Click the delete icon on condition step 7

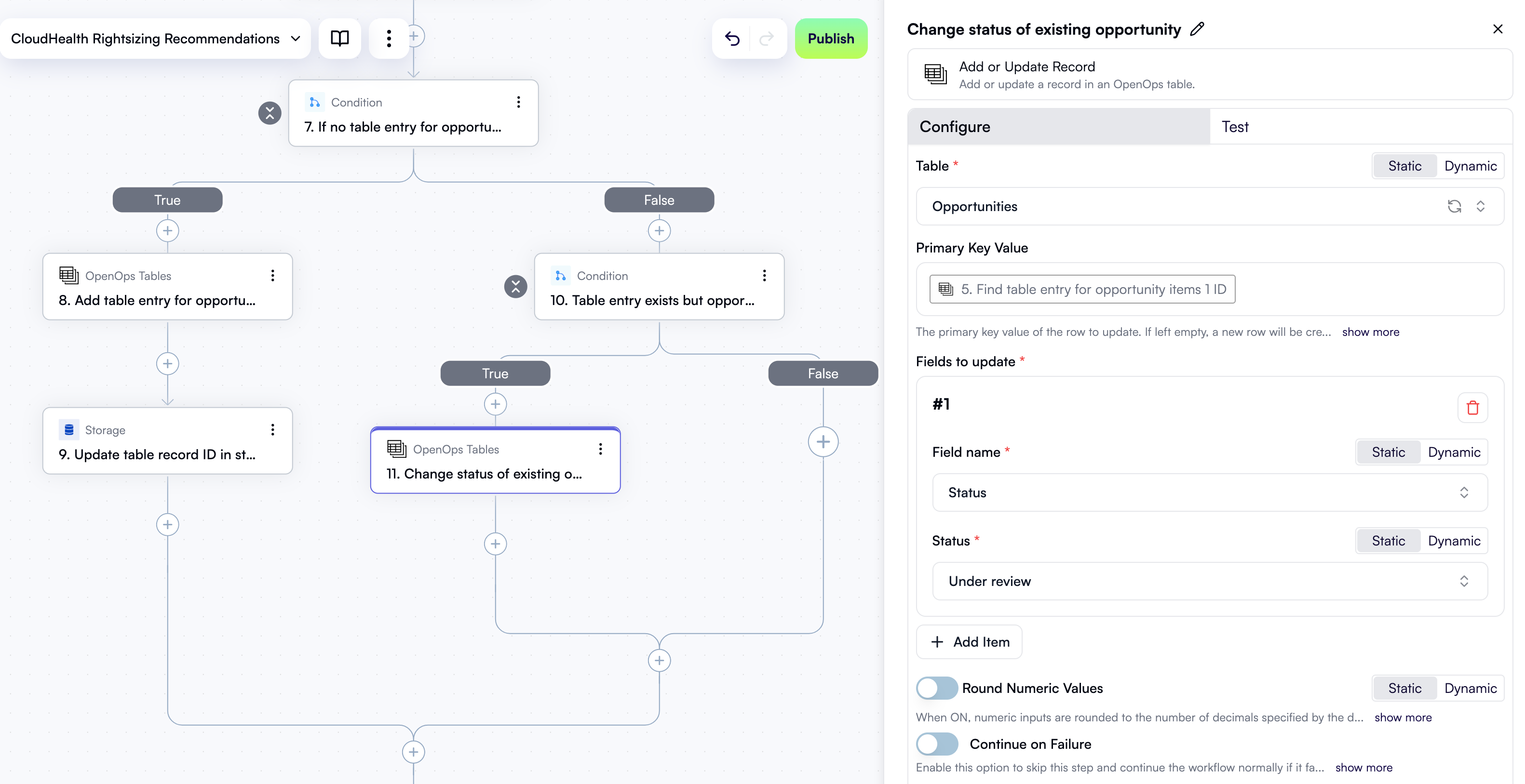[270, 113]
